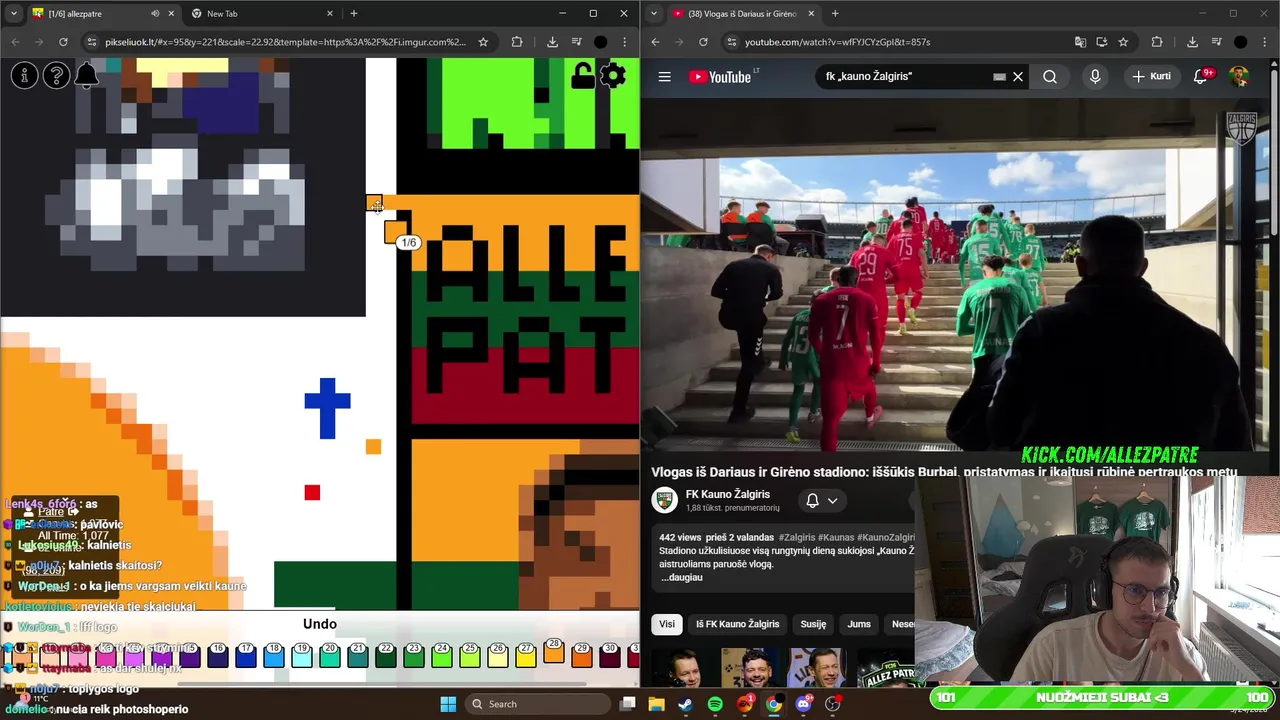Screen dimensions: 1280x720
Task: Click the #Kaunas hashtag
Action: point(838,537)
